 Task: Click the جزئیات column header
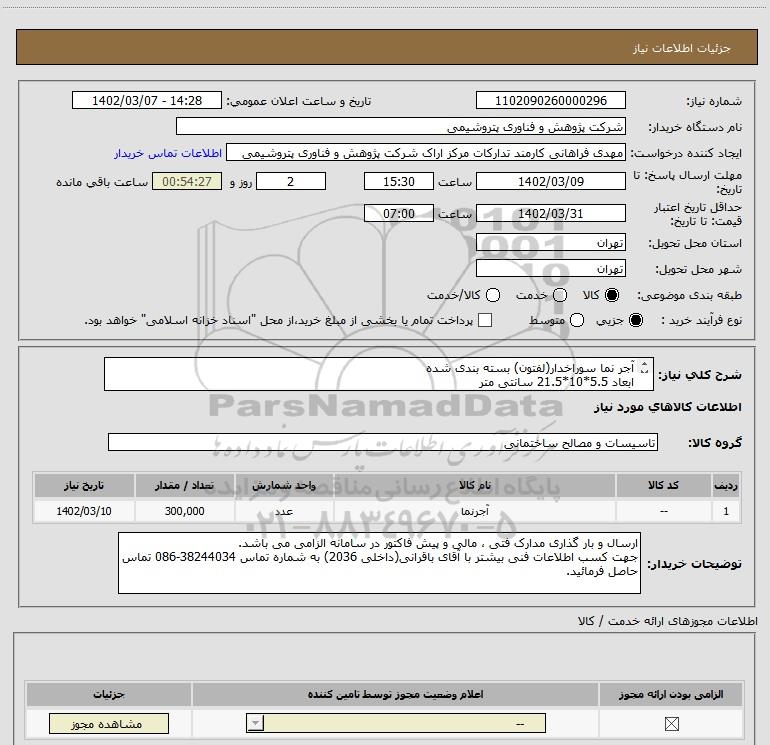[x=109, y=694]
